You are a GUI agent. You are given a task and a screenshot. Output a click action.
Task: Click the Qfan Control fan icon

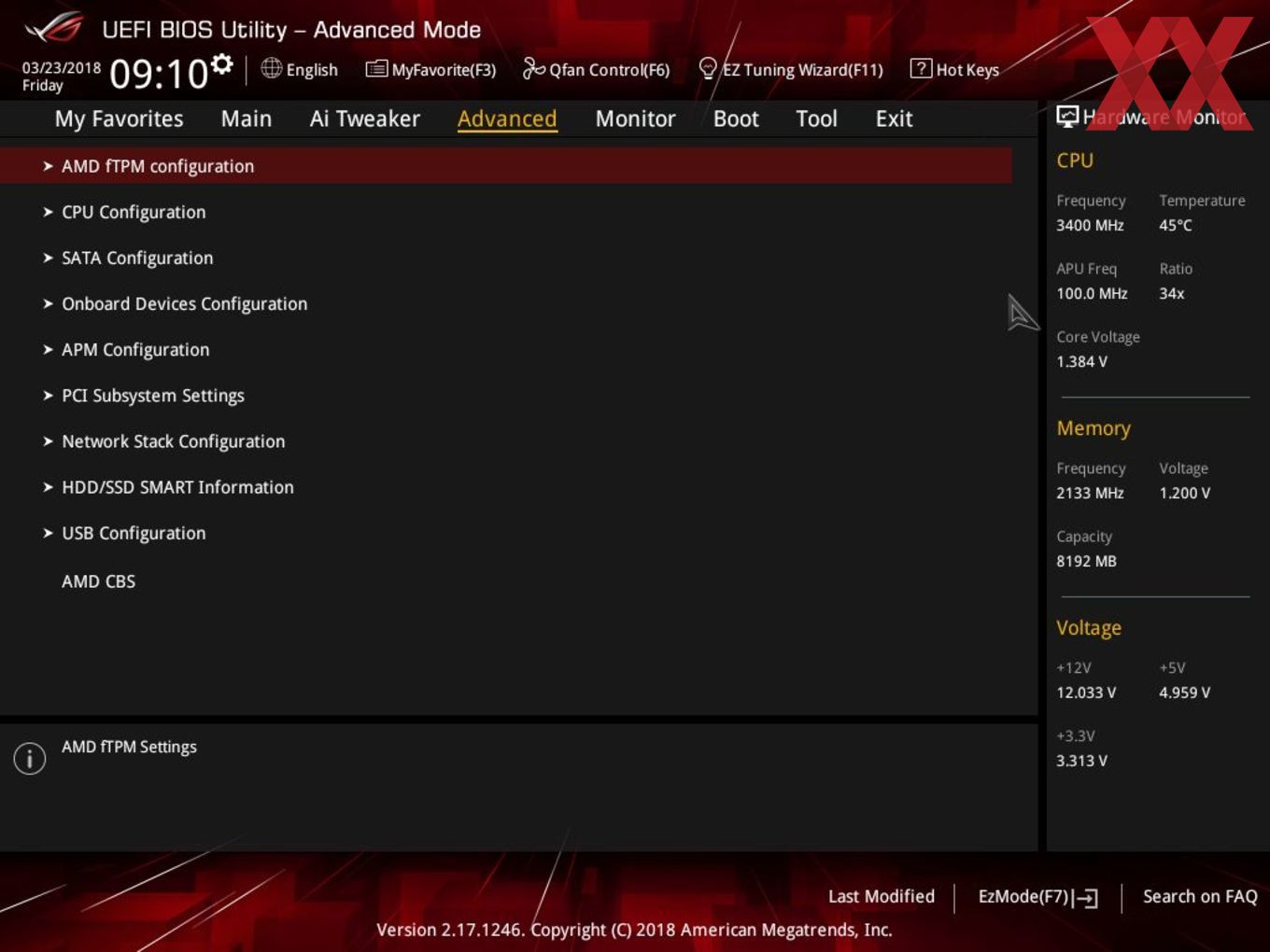coord(533,68)
